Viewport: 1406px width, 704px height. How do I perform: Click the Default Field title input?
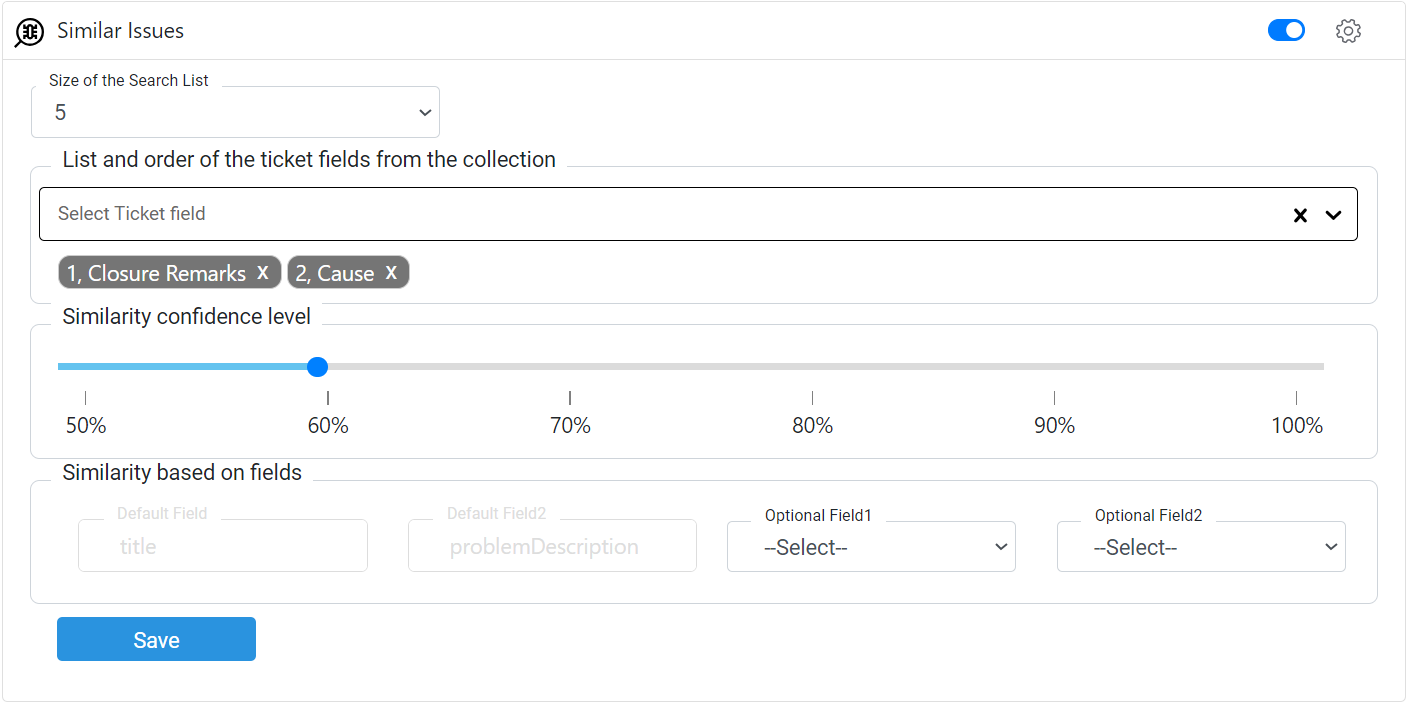tap(223, 546)
